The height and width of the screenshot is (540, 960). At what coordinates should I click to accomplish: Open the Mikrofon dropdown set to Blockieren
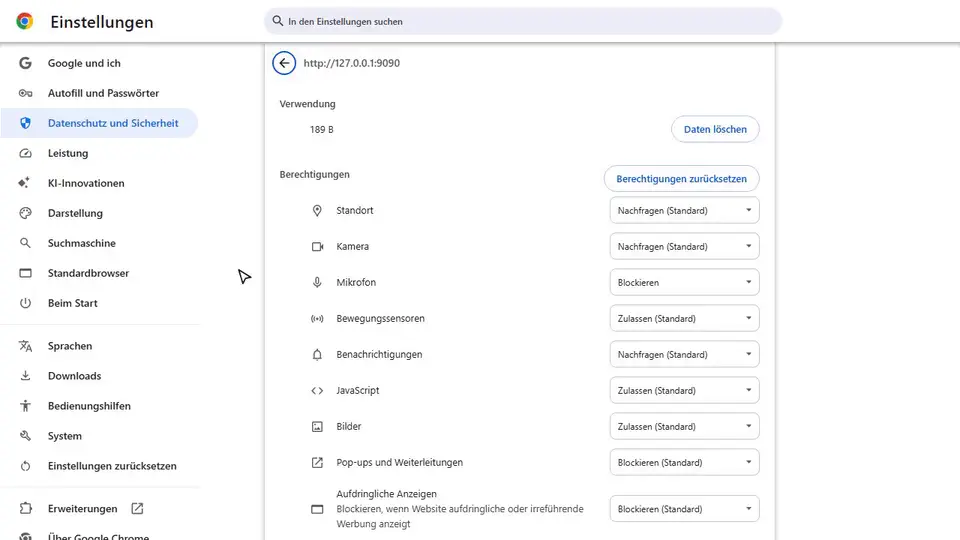pos(684,282)
